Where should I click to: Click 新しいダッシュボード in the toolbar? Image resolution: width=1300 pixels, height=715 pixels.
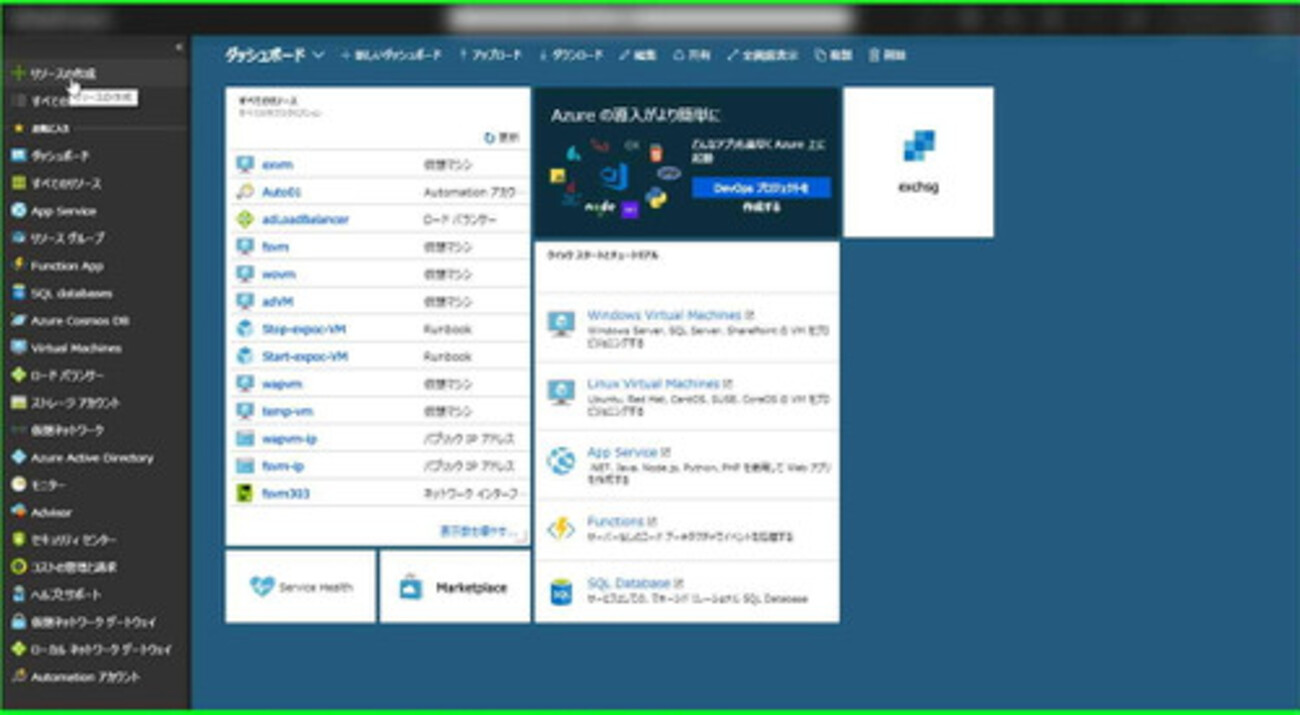[x=391, y=56]
